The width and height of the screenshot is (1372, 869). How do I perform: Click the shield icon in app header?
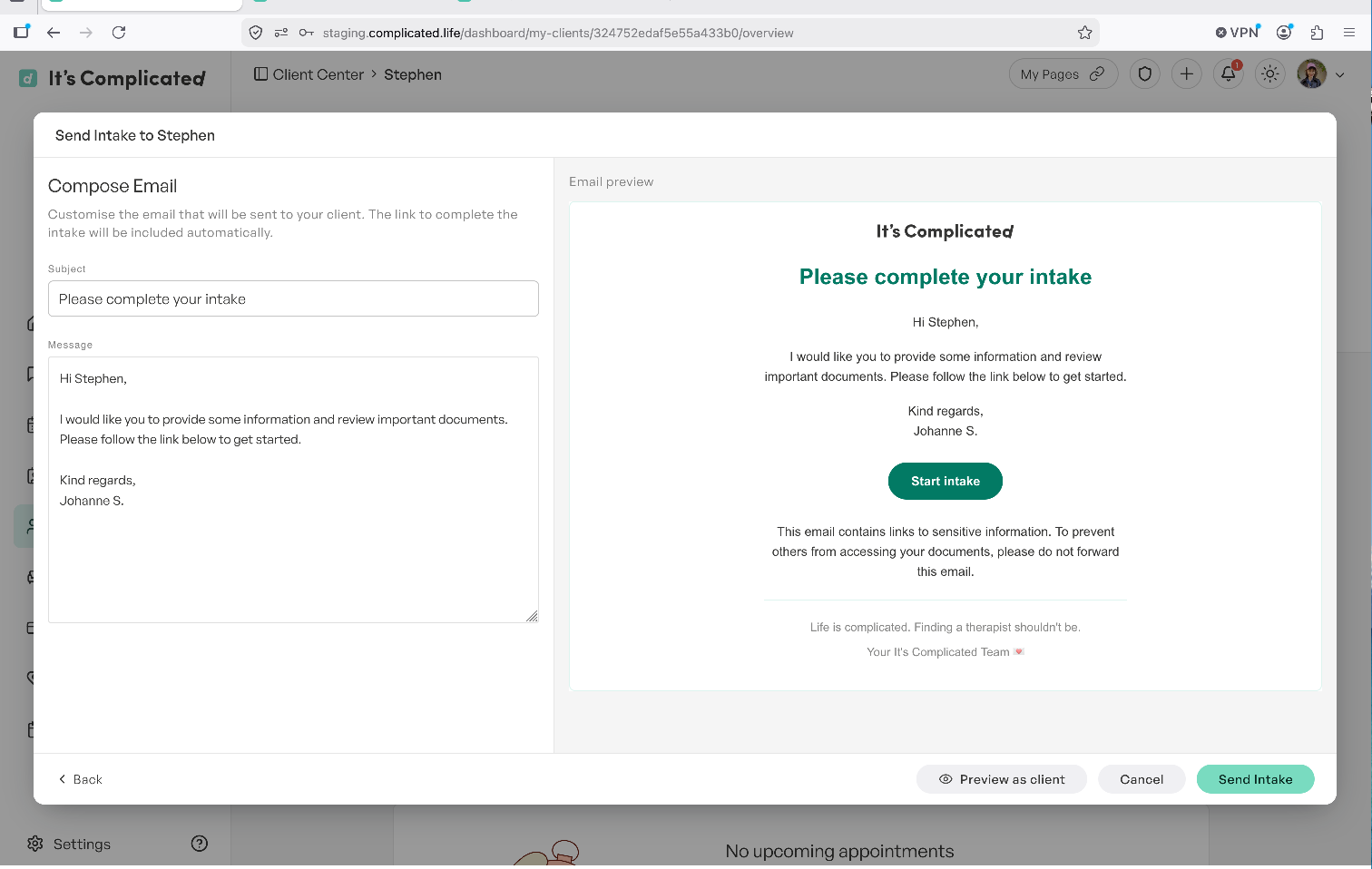pos(1145,74)
